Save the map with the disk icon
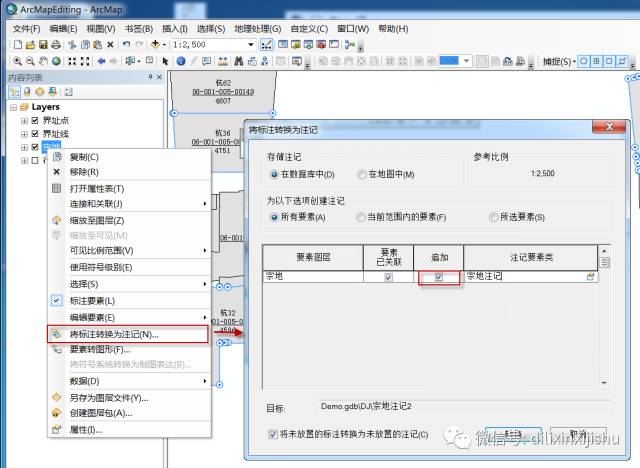This screenshot has height=468, width=640. pos(43,44)
